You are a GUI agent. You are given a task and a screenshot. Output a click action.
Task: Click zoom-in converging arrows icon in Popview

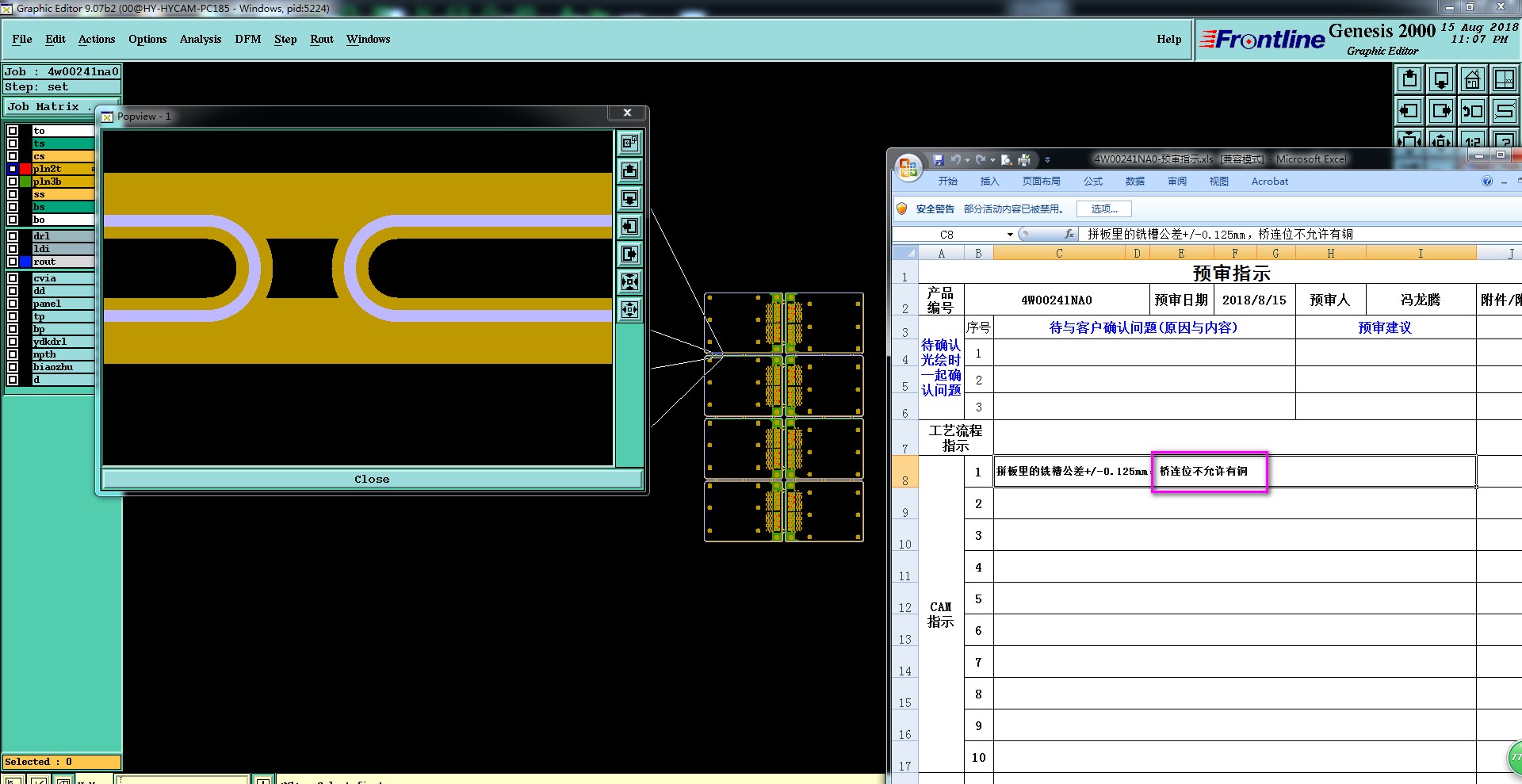click(x=629, y=282)
